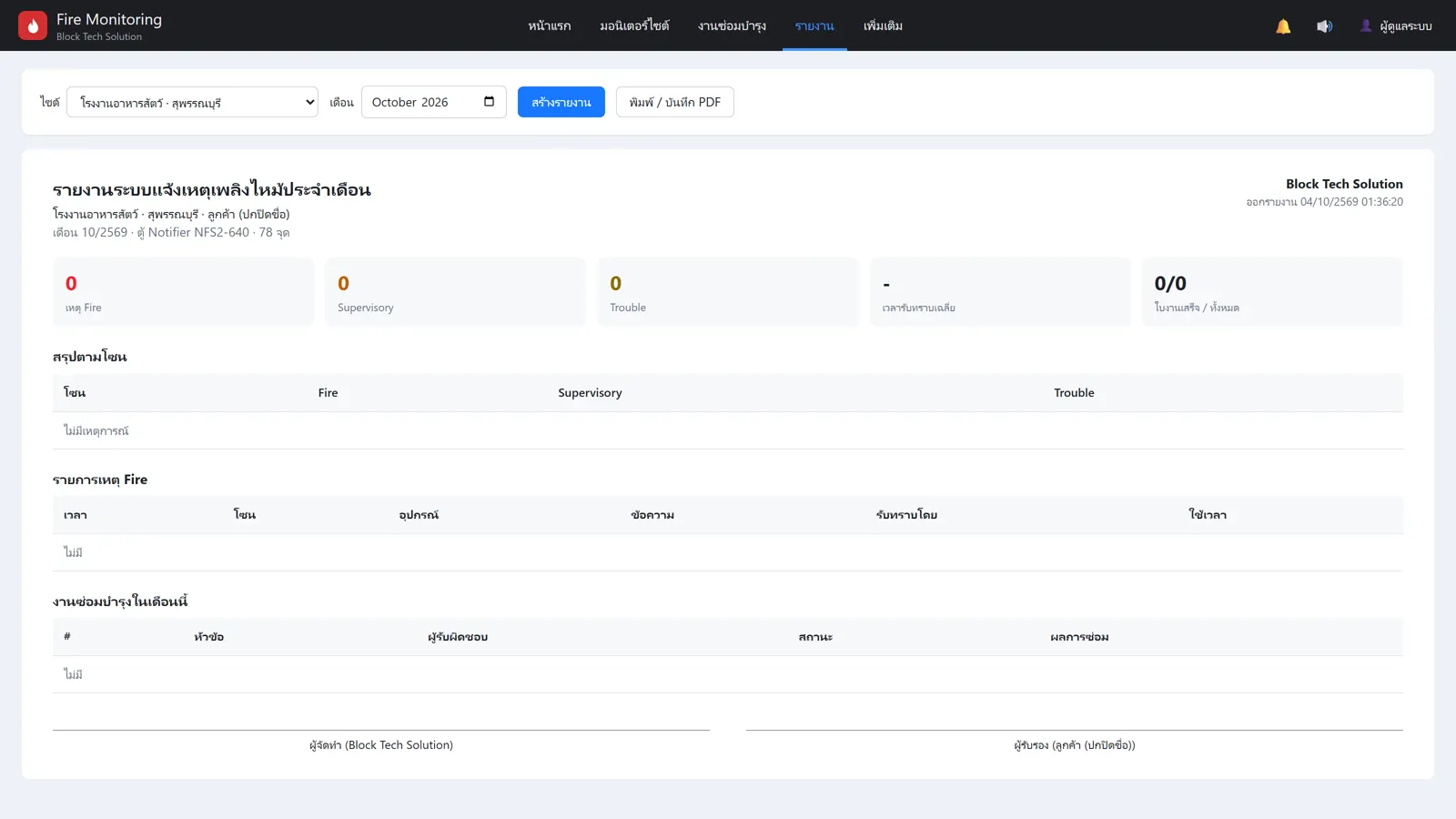This screenshot has height=819, width=1456.
Task: Open the ผู้ดูแลระบบ user menu
Action: coord(1396,26)
